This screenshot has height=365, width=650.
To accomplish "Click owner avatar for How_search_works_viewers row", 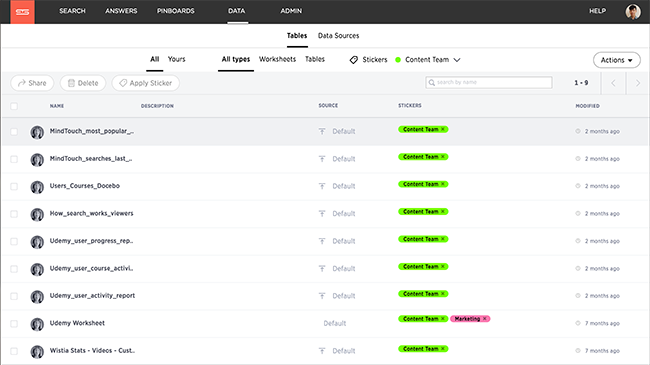I will (37, 214).
